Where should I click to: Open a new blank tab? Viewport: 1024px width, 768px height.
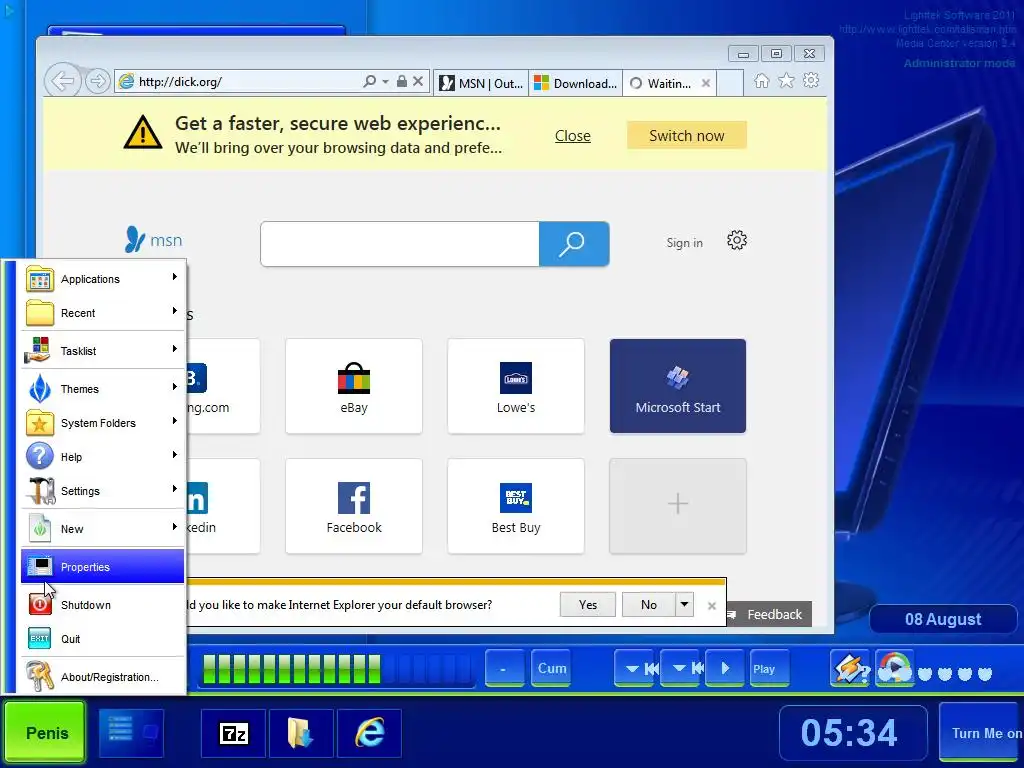pos(730,84)
